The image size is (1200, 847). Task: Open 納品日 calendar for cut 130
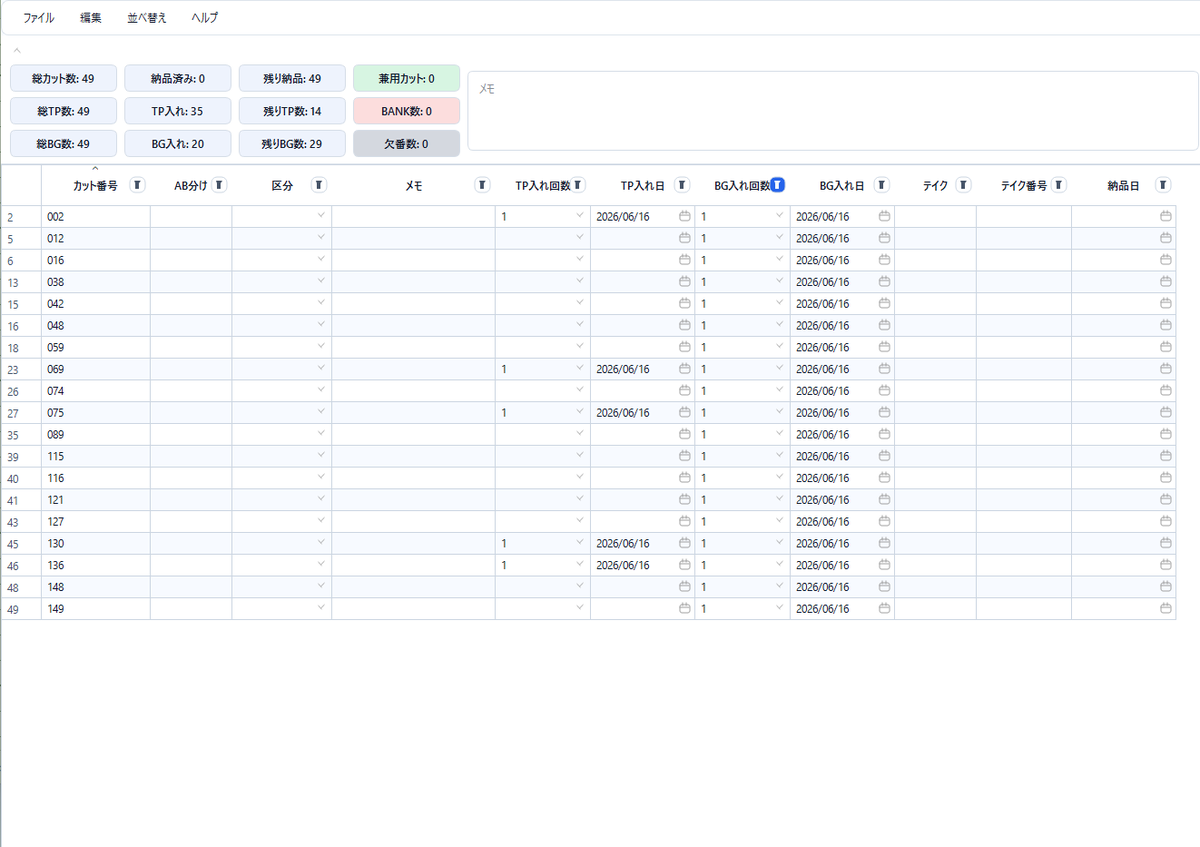1166,543
